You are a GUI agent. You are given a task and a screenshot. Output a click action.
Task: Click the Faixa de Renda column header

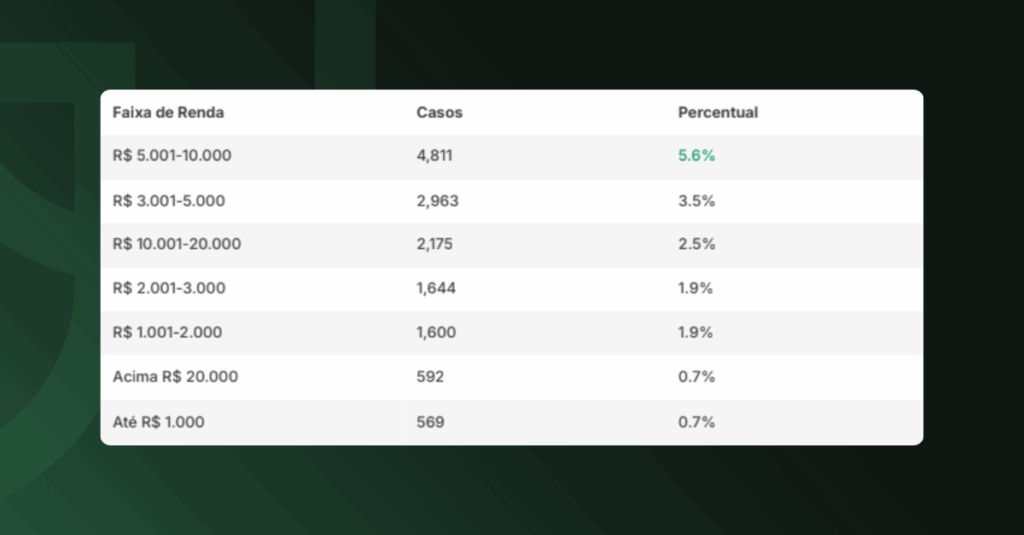(168, 113)
